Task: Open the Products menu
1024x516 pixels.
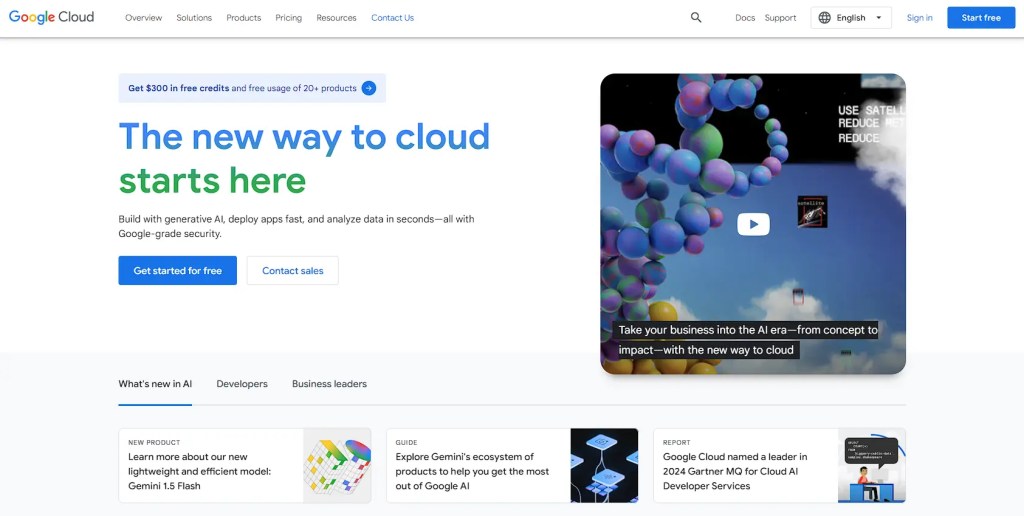Action: (244, 18)
